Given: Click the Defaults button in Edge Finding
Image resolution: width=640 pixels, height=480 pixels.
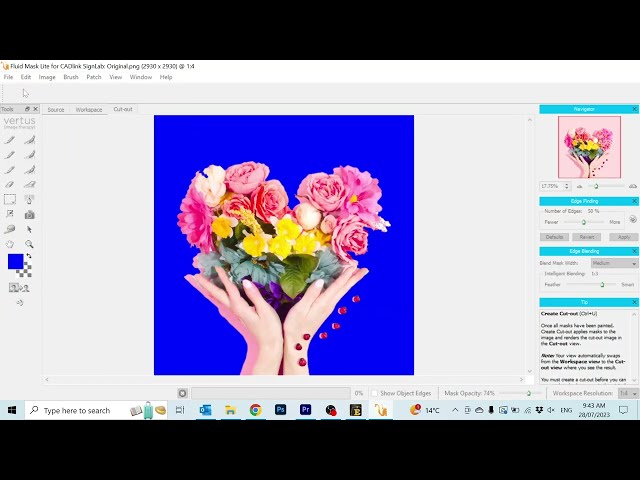Looking at the screenshot, I should [x=554, y=237].
